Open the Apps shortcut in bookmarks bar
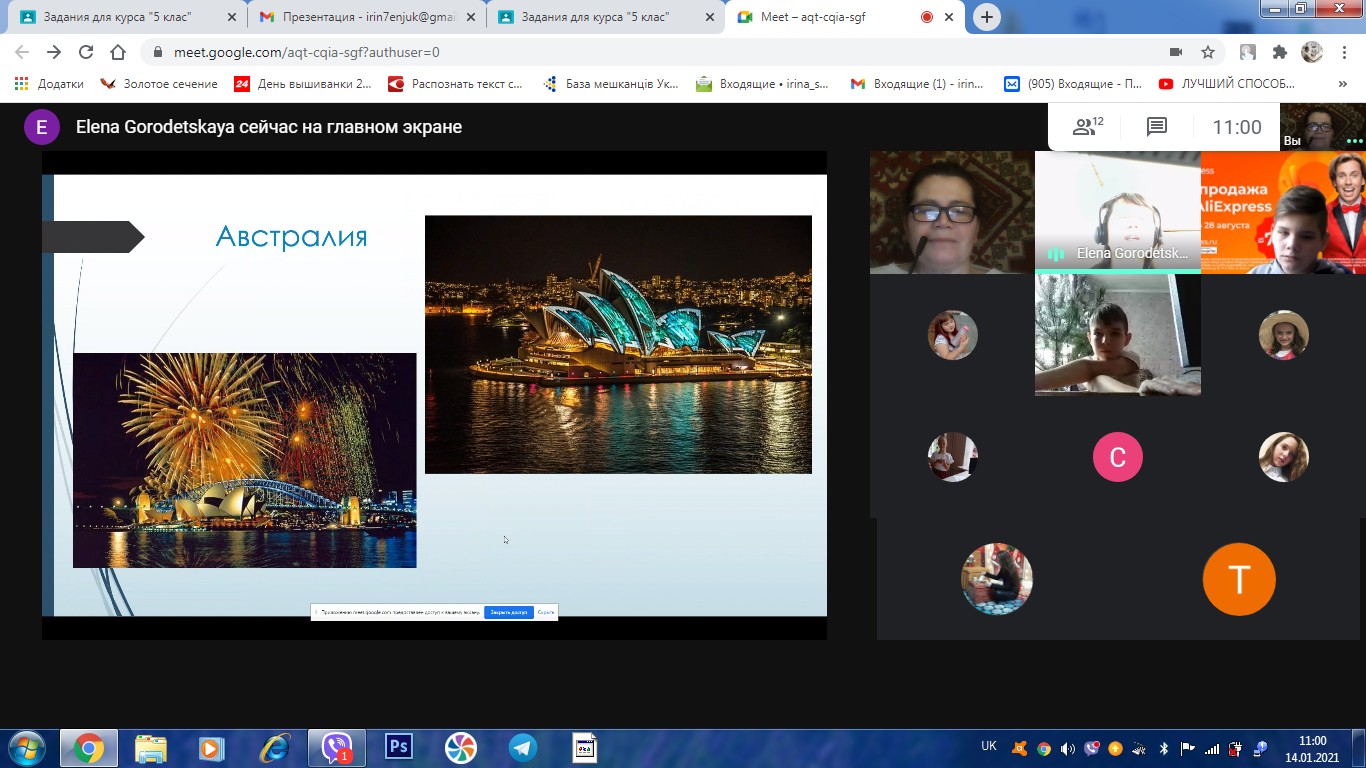 49,84
